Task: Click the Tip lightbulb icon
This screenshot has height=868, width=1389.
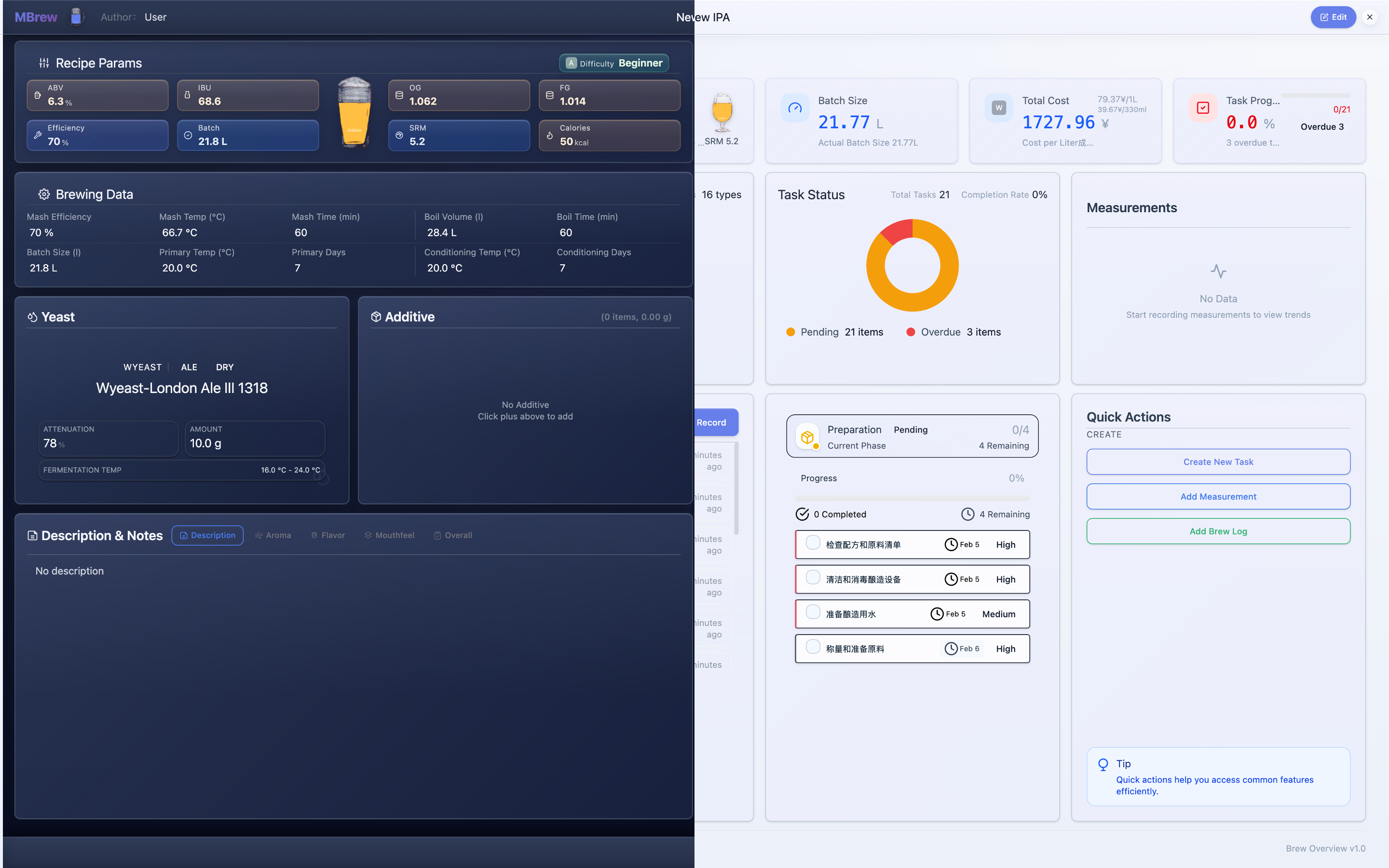Action: click(x=1103, y=764)
